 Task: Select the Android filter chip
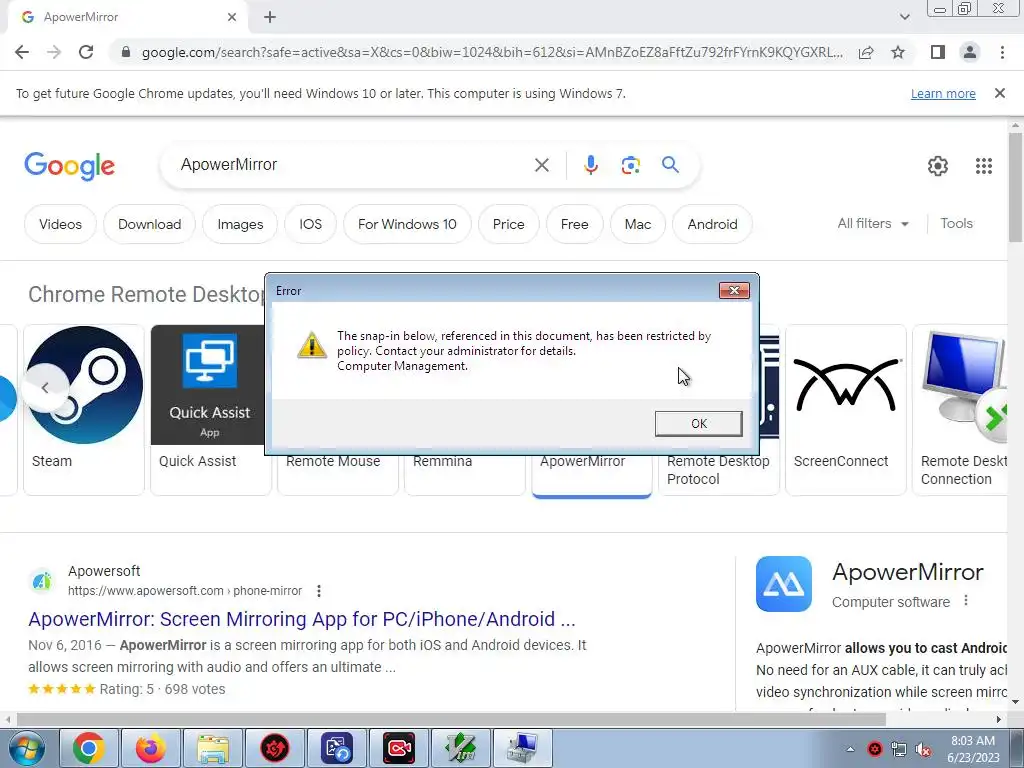coord(712,224)
